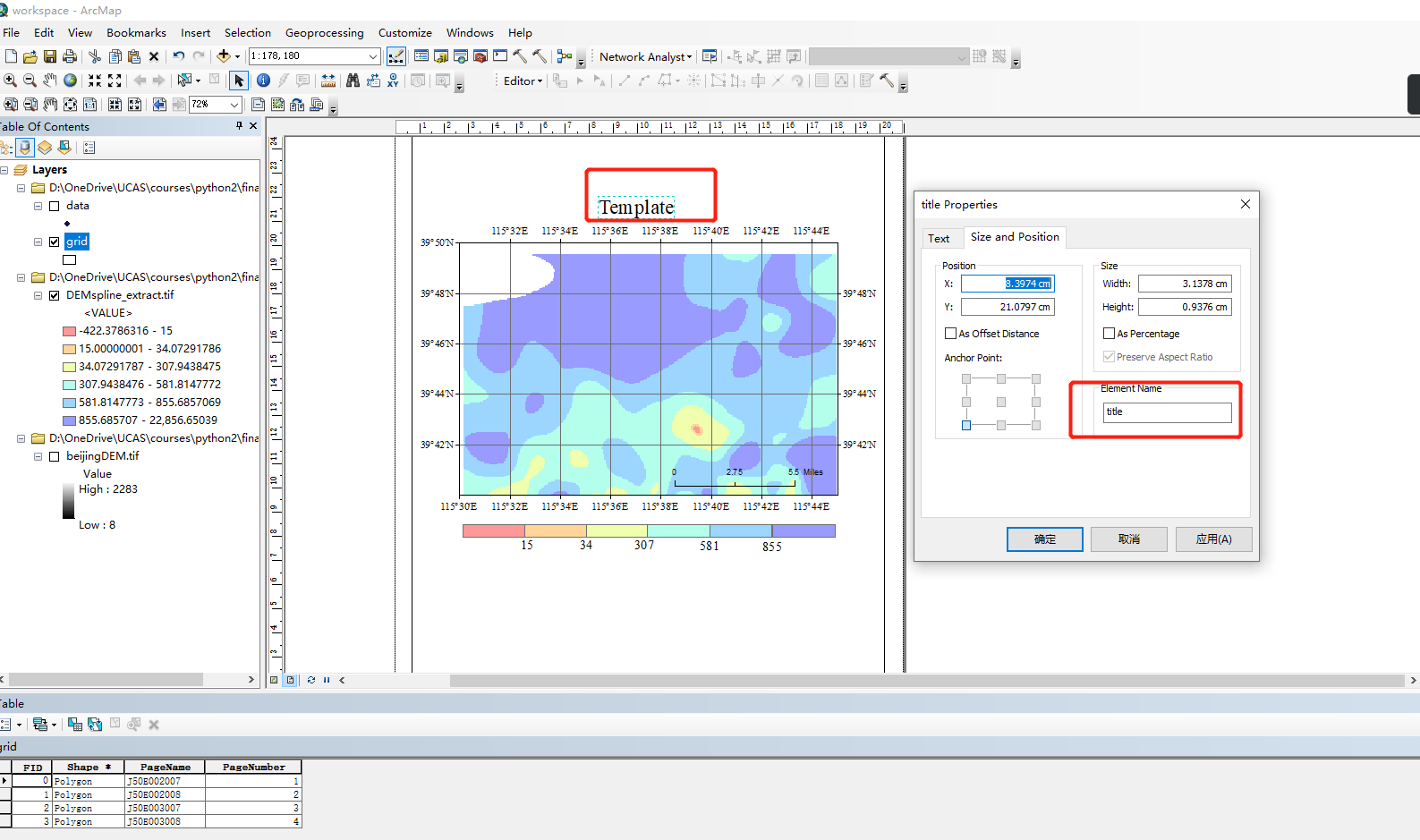Check the As Percentage option

(x=1109, y=334)
